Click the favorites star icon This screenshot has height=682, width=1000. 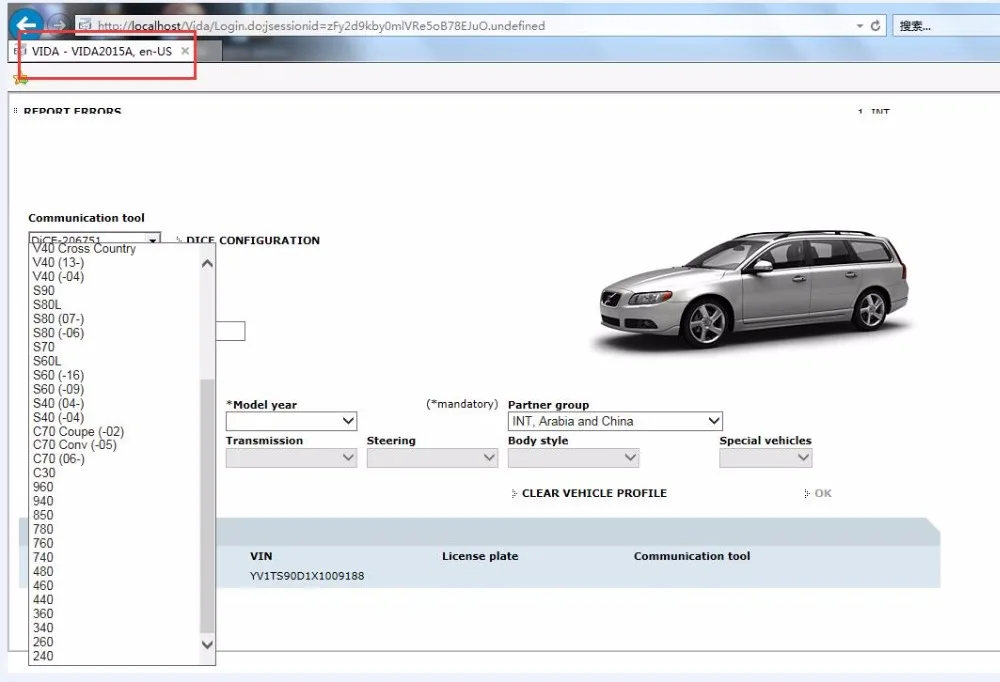[x=20, y=78]
